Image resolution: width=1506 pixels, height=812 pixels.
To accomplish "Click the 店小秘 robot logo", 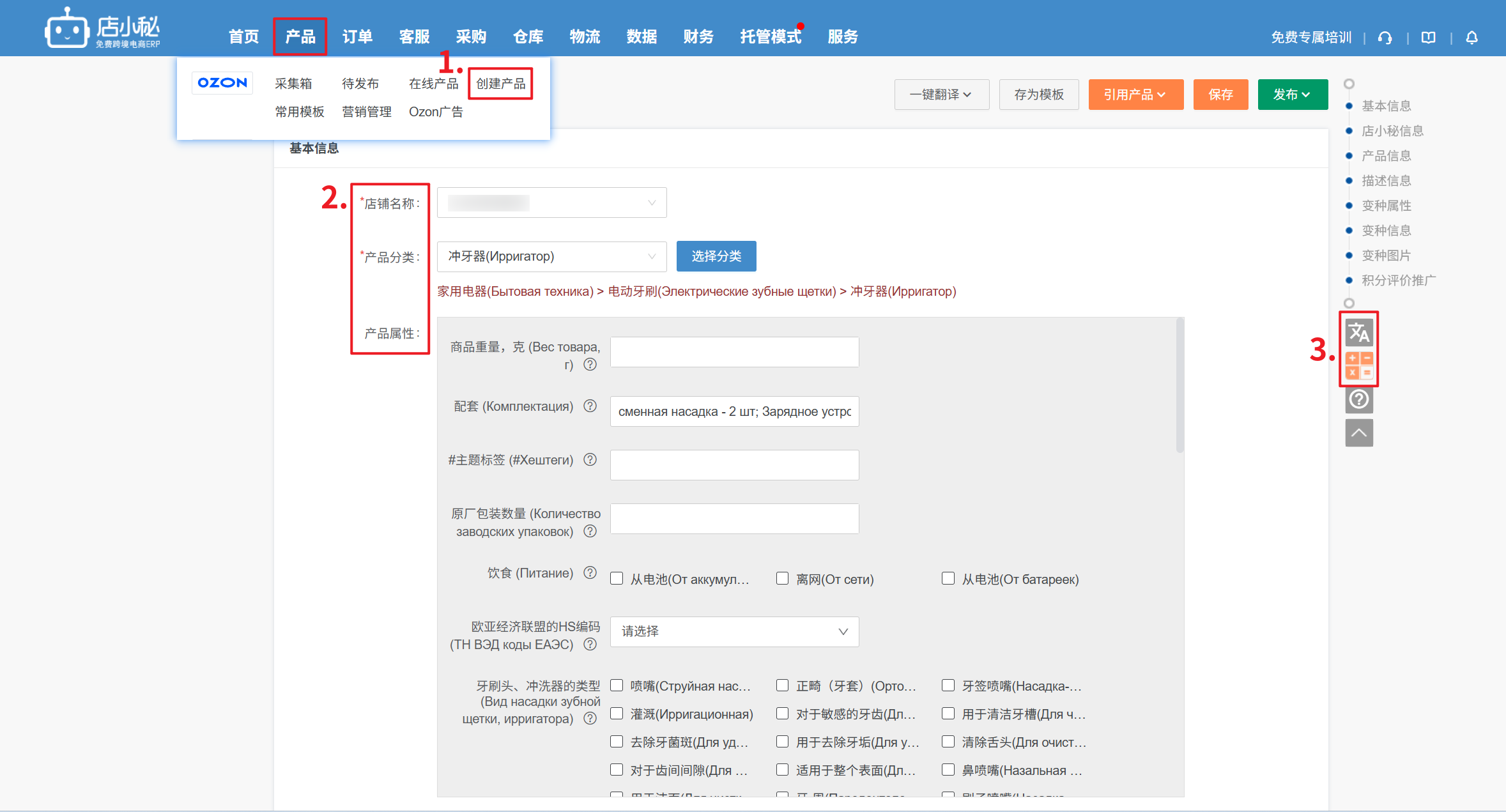I will coord(66,29).
